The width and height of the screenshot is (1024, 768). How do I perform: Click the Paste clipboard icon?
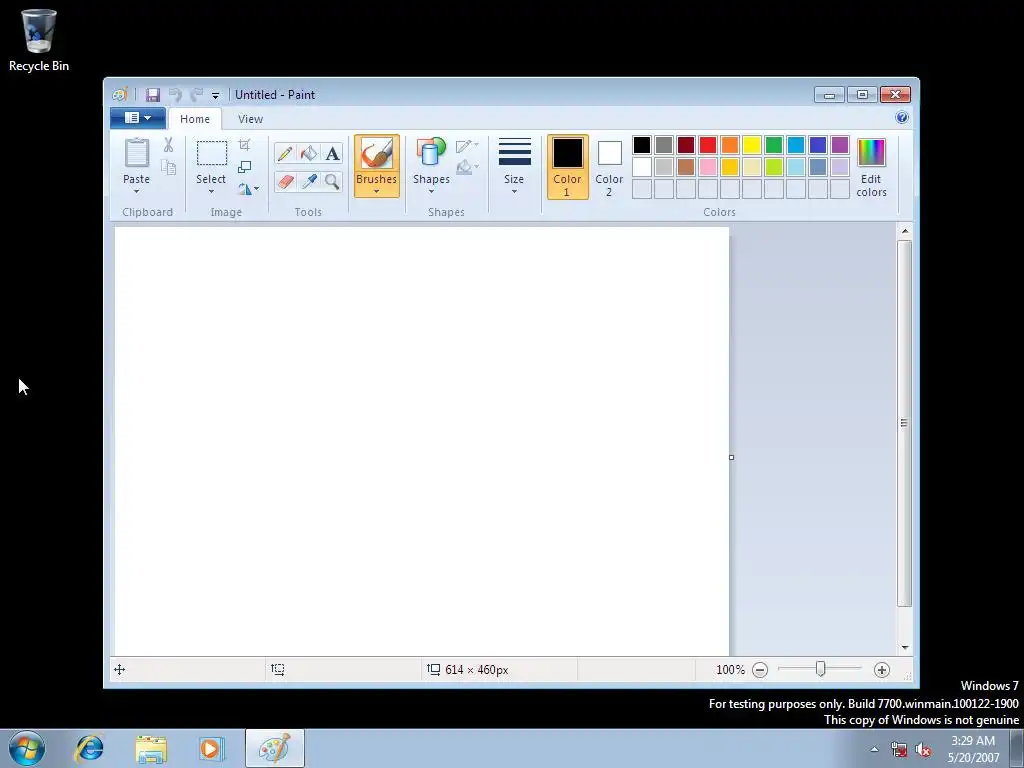tap(136, 153)
